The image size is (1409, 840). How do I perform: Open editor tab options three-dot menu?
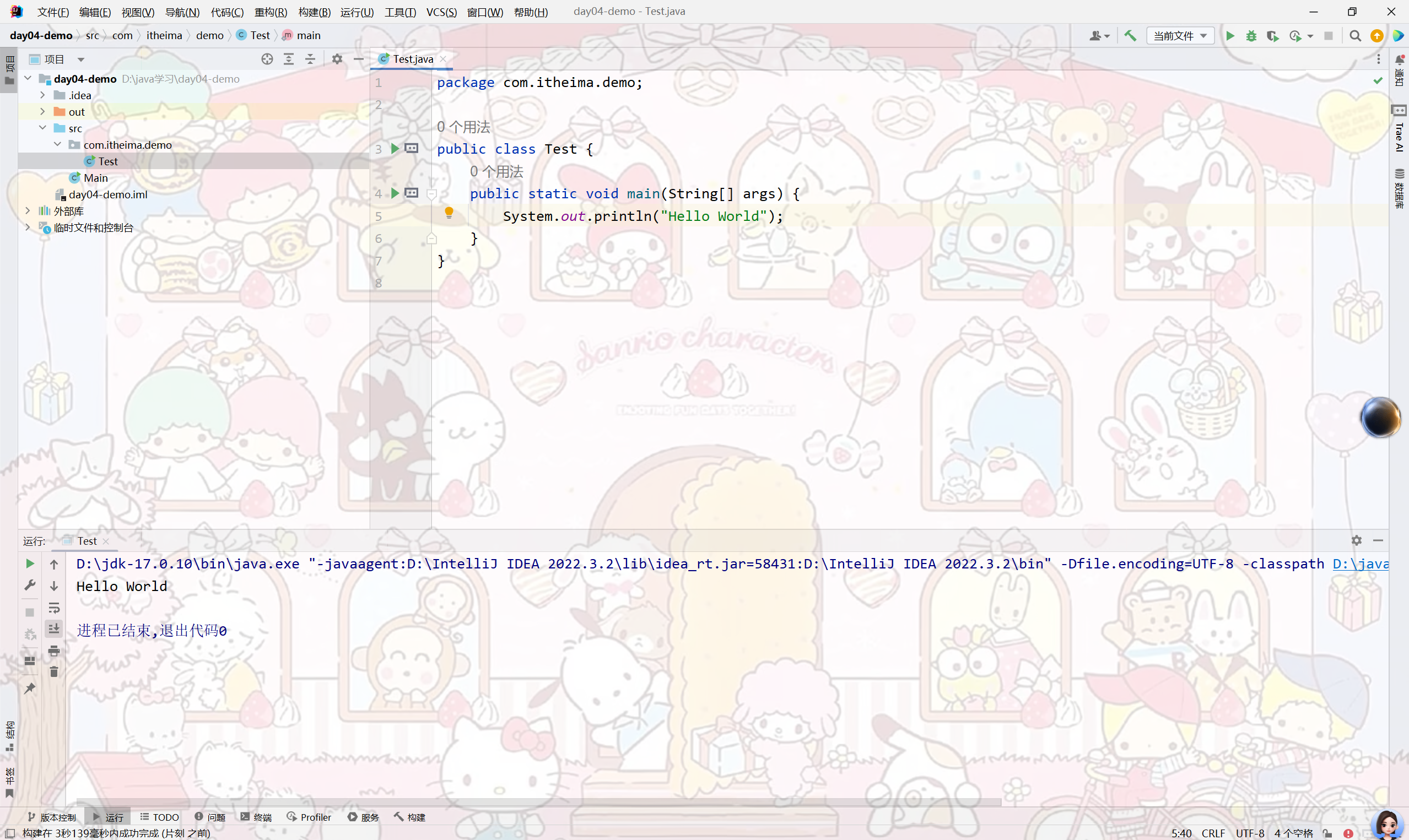[x=1379, y=59]
